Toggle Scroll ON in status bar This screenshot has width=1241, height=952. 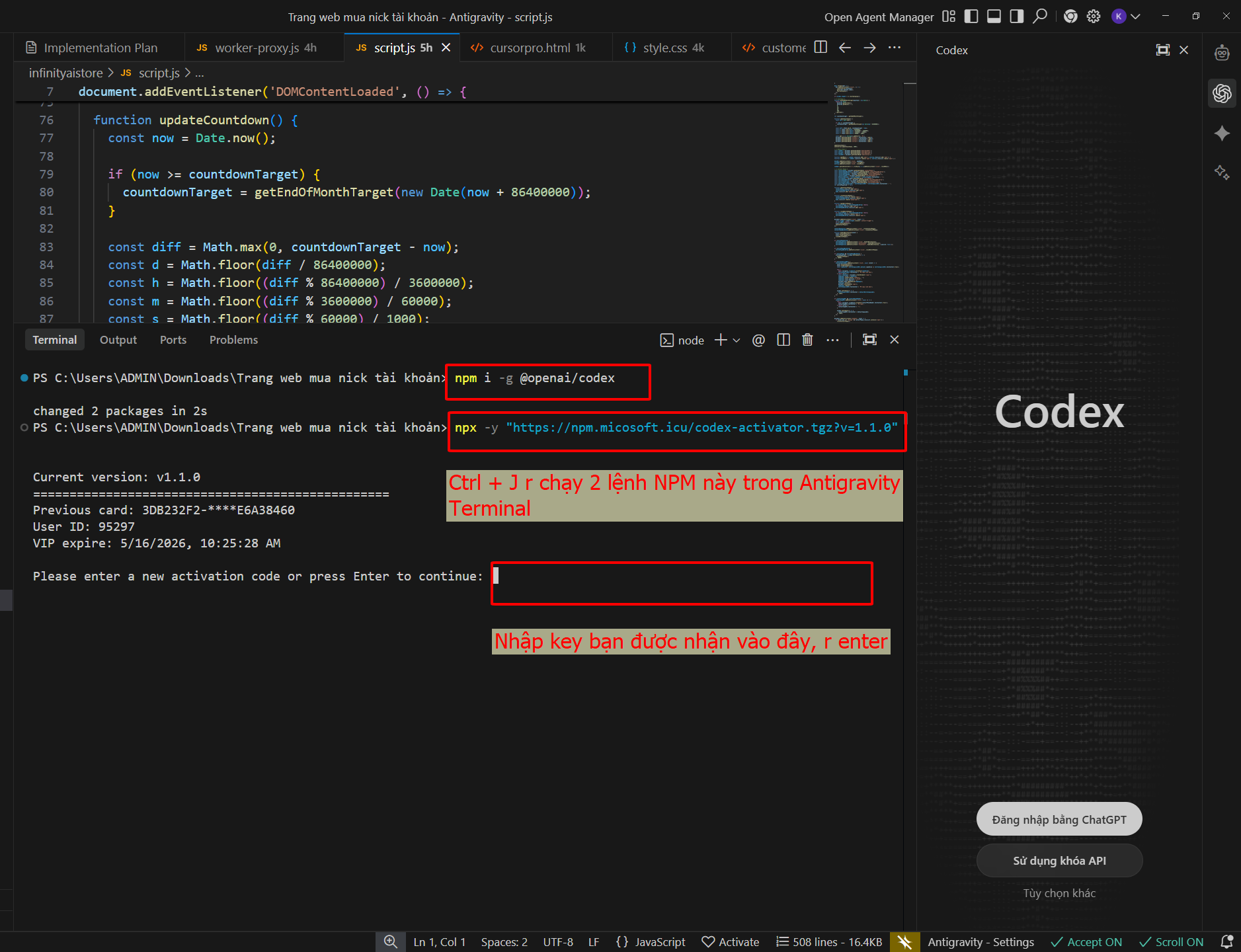(1171, 942)
